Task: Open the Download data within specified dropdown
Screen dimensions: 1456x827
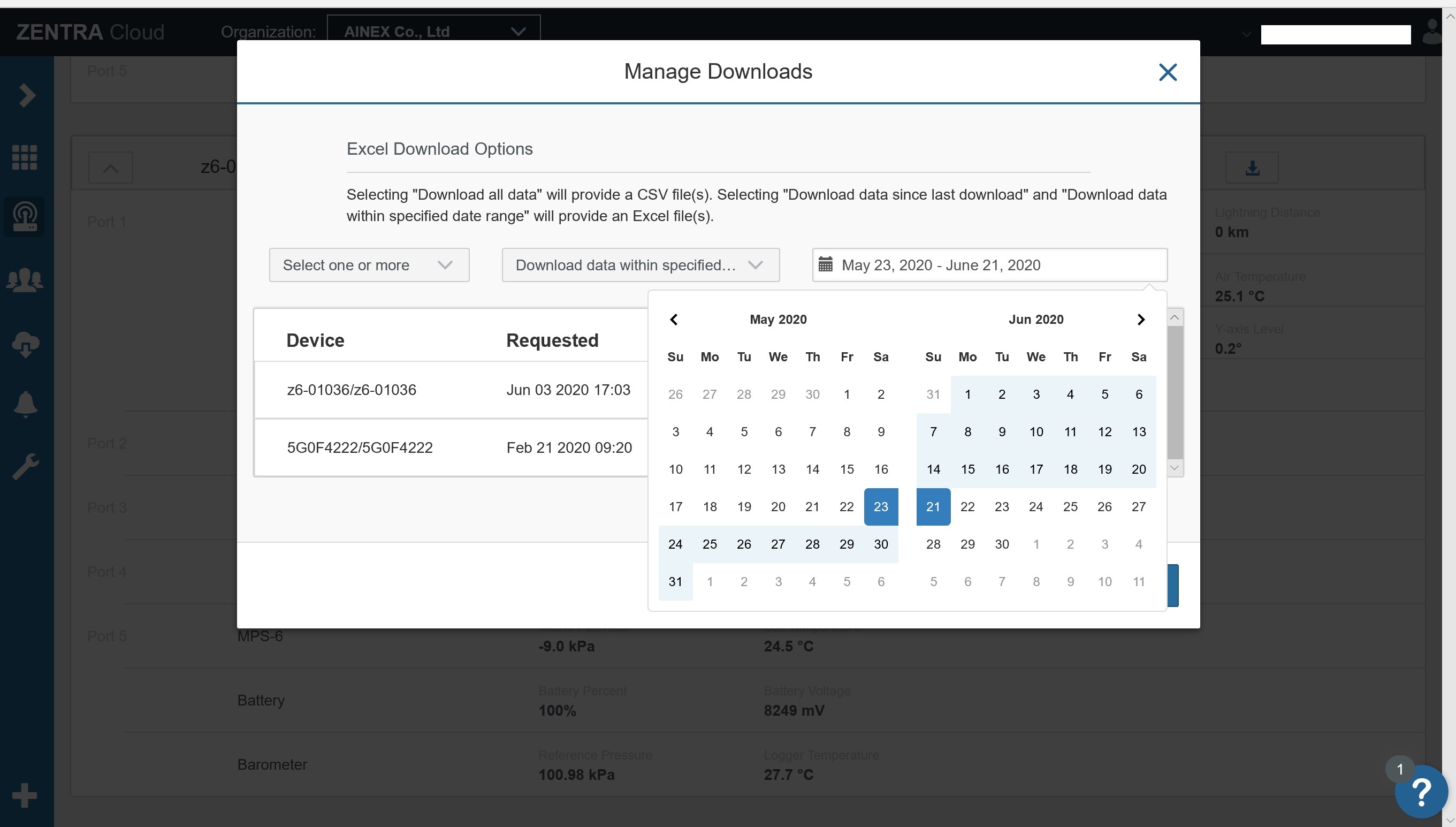Action: pos(641,264)
